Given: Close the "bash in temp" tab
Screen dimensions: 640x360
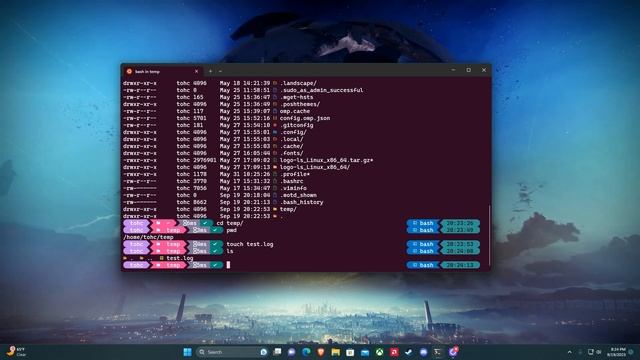Looking at the screenshot, I should pyautogui.click(x=196, y=71).
